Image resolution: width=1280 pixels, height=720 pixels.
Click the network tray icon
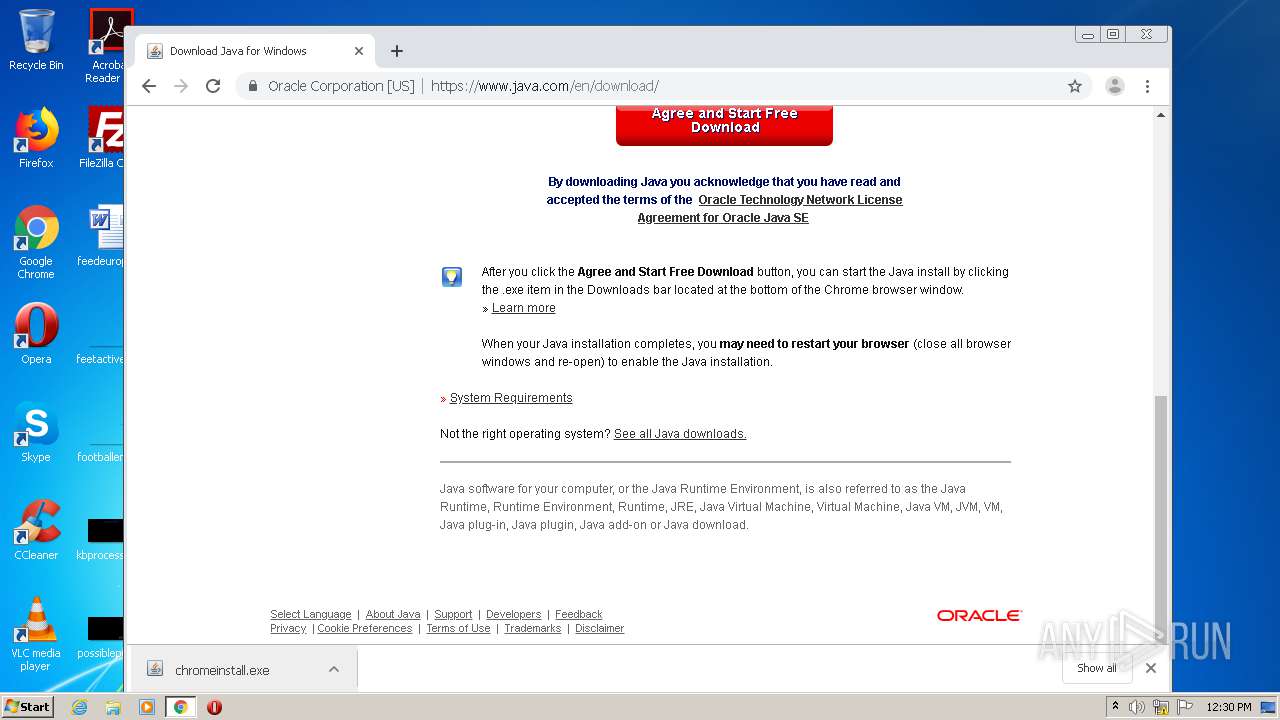coord(1161,707)
